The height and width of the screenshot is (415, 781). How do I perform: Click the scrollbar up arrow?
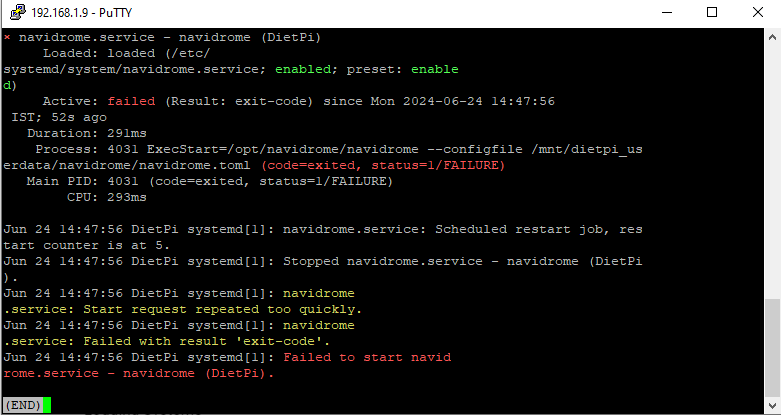tap(772, 37)
